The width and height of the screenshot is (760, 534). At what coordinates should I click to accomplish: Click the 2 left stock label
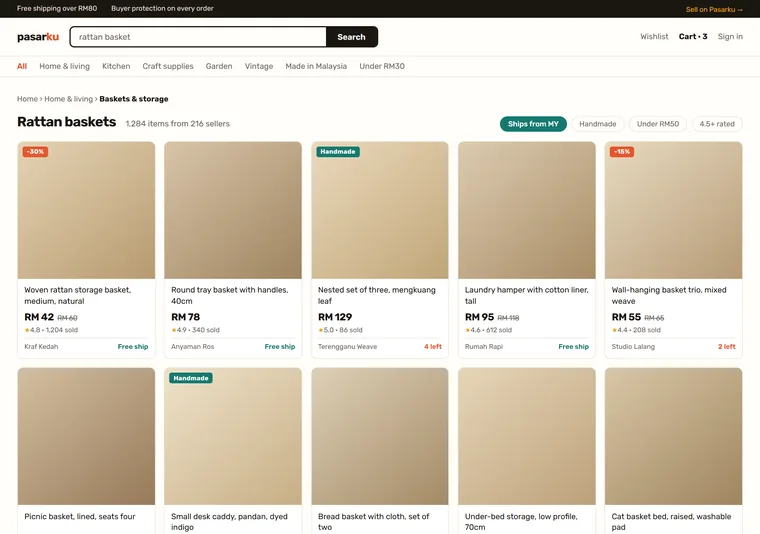click(x=727, y=347)
